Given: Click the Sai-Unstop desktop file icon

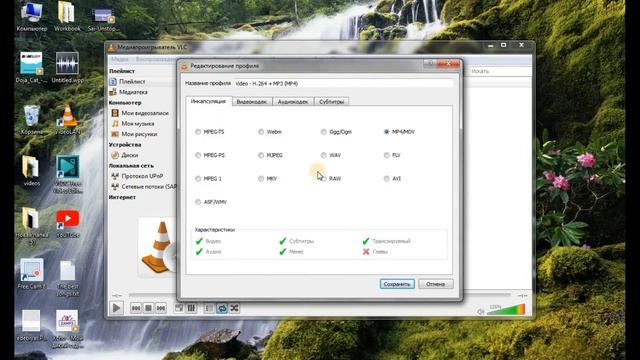Looking at the screenshot, I should coord(103,19).
